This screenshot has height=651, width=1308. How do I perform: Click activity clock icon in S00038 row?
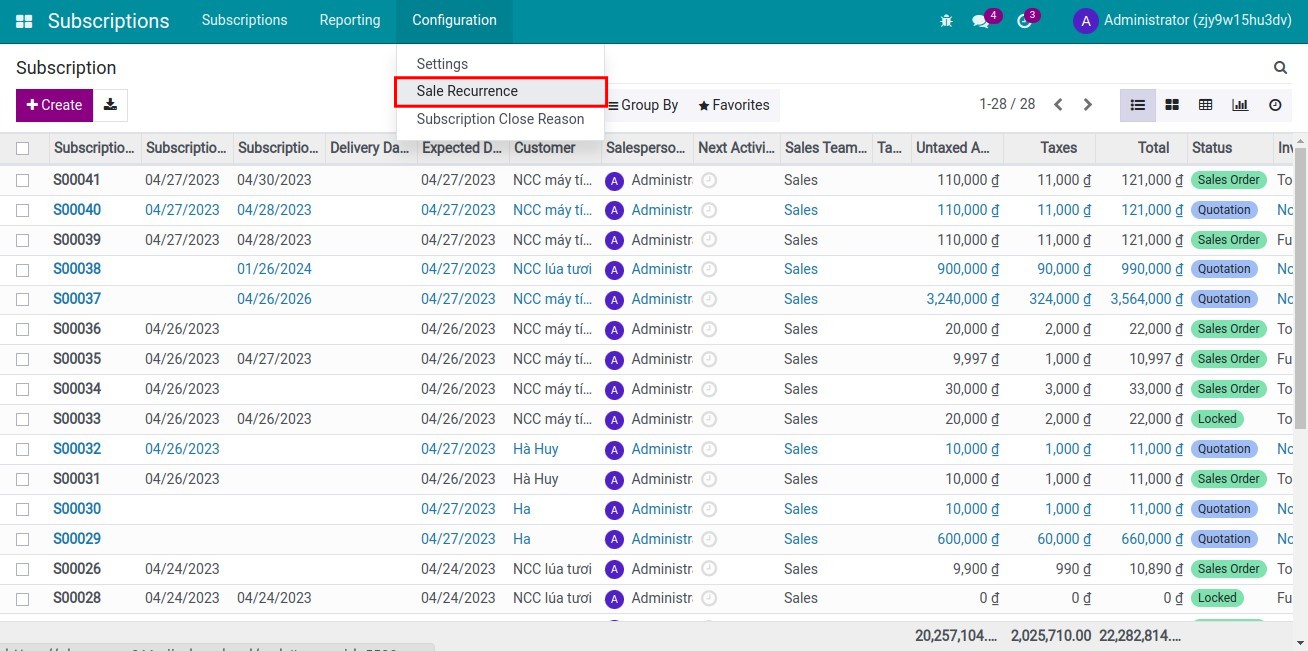(x=709, y=270)
